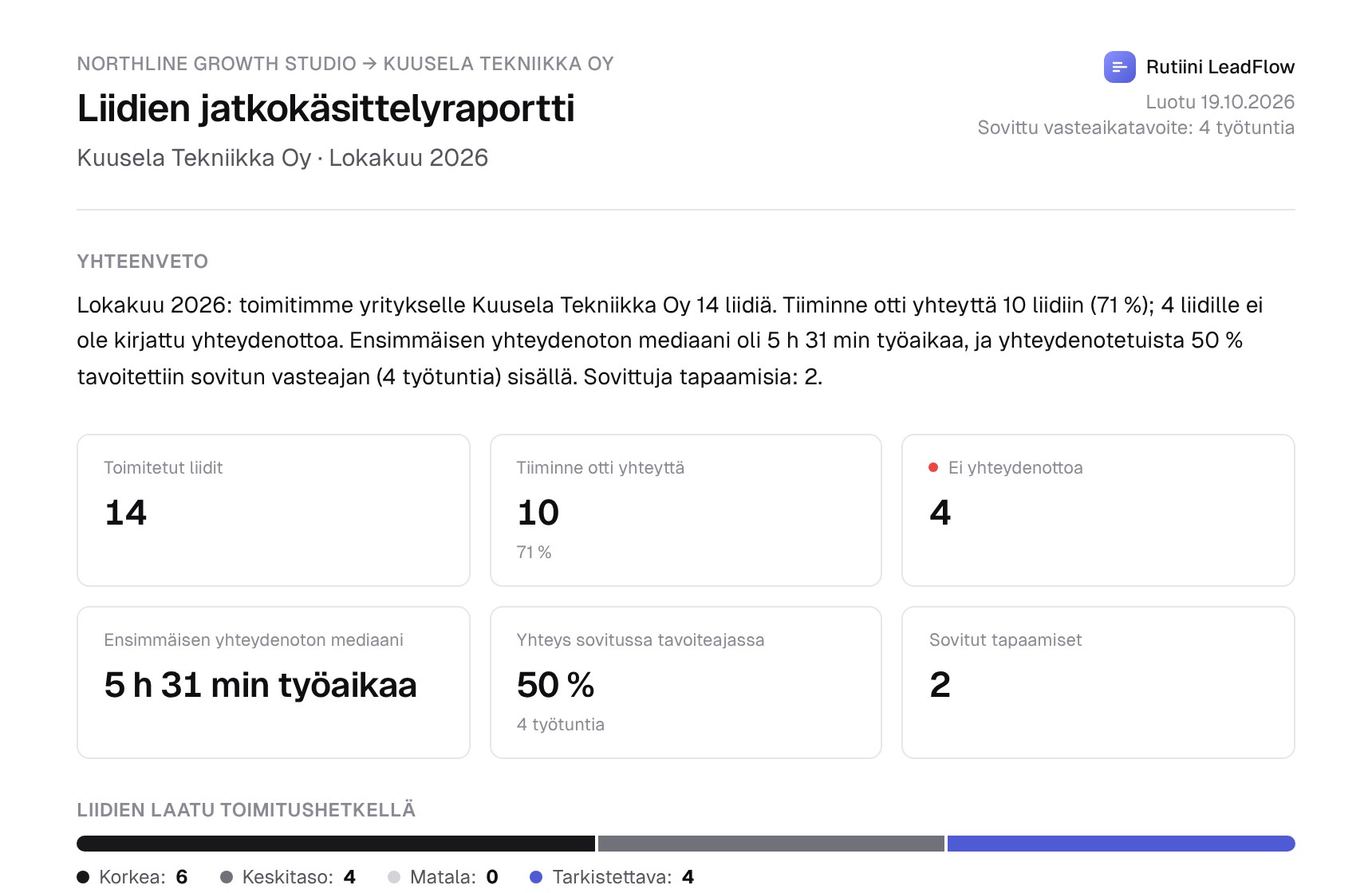The image size is (1372, 893).
Task: Click the black Korkea legend dot
Action: click(83, 877)
